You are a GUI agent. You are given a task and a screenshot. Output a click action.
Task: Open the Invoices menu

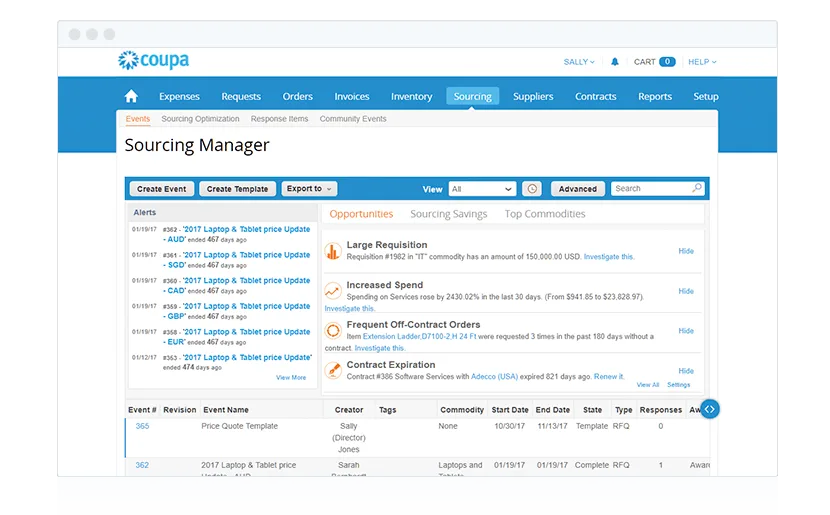(x=351, y=96)
